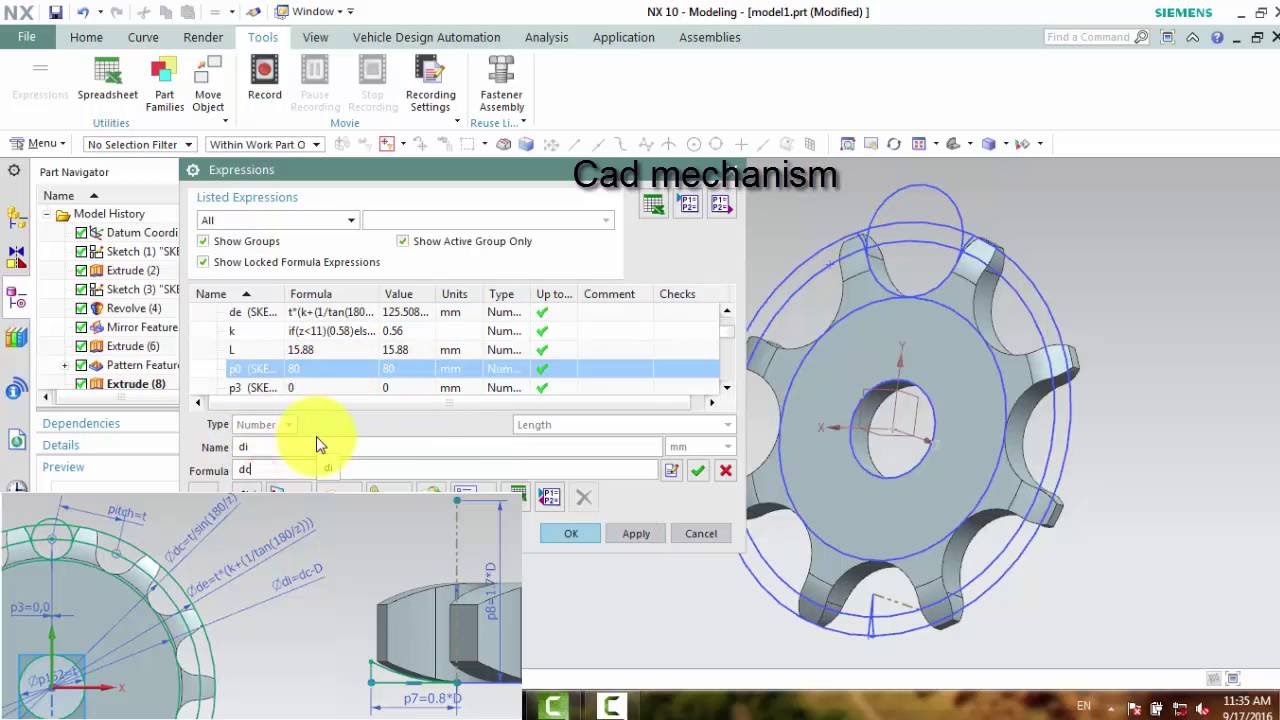Uncheck Datum Coordinate feature checkbox

pyautogui.click(x=81, y=233)
